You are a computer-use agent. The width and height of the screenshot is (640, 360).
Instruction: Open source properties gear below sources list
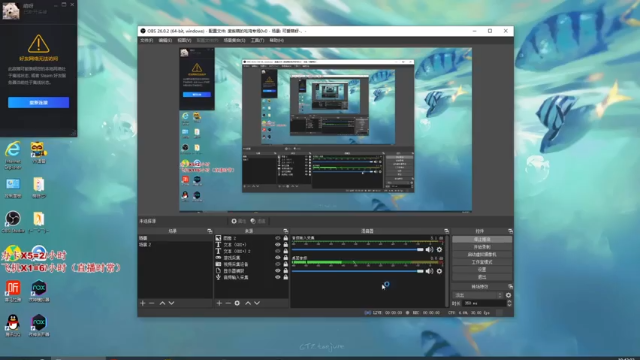click(237, 303)
